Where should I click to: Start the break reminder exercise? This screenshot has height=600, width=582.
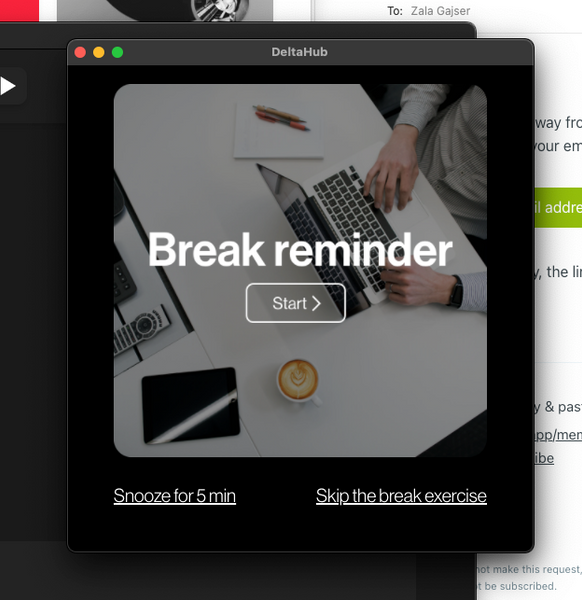coord(295,303)
